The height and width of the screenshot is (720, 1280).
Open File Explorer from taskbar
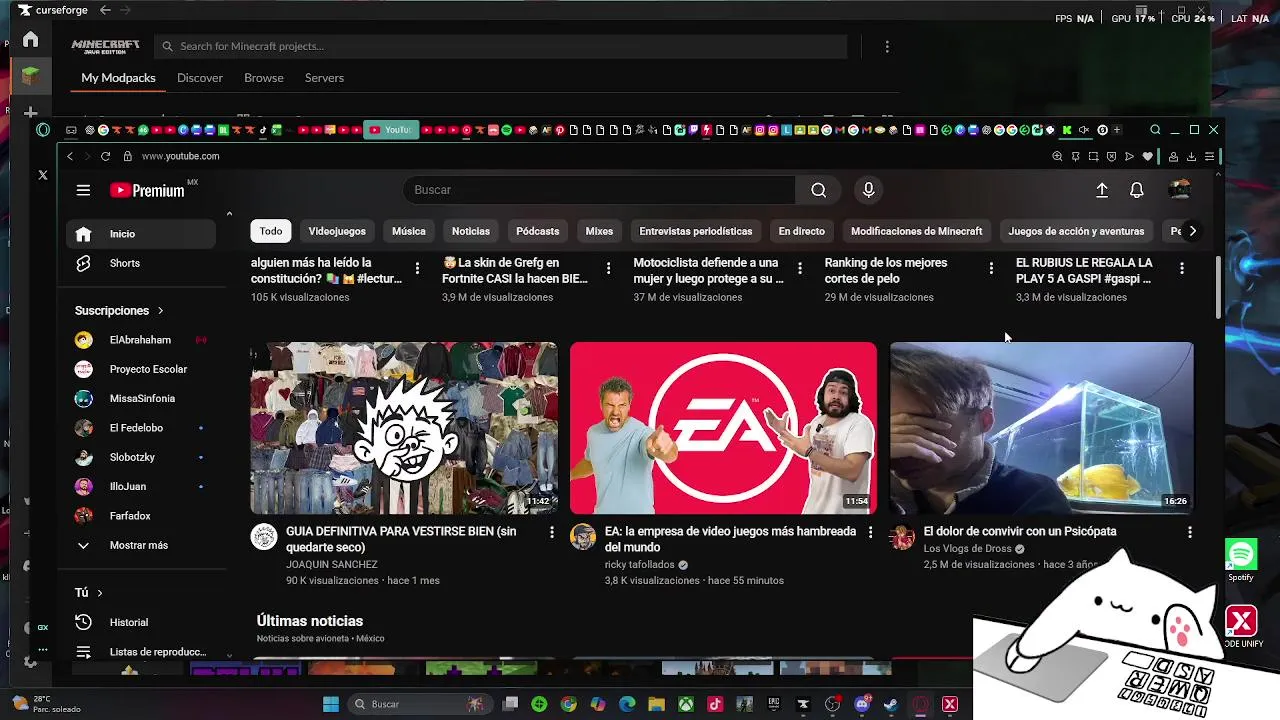[x=657, y=704]
